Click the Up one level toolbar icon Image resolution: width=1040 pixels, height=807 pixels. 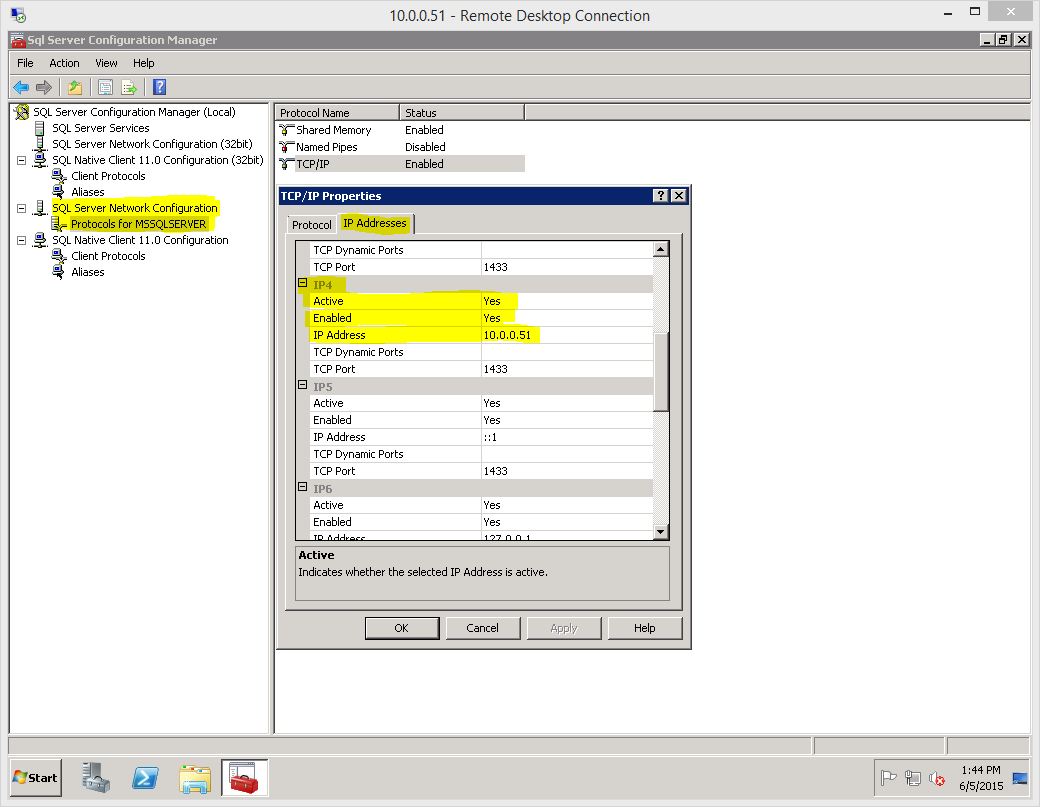tap(75, 87)
